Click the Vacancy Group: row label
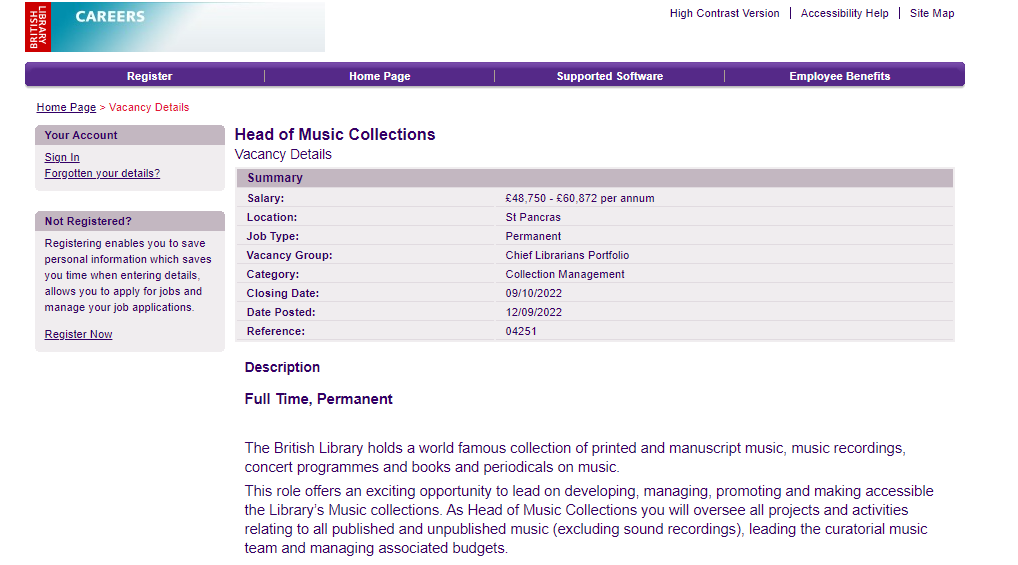The height and width of the screenshot is (565, 1018). [290, 255]
